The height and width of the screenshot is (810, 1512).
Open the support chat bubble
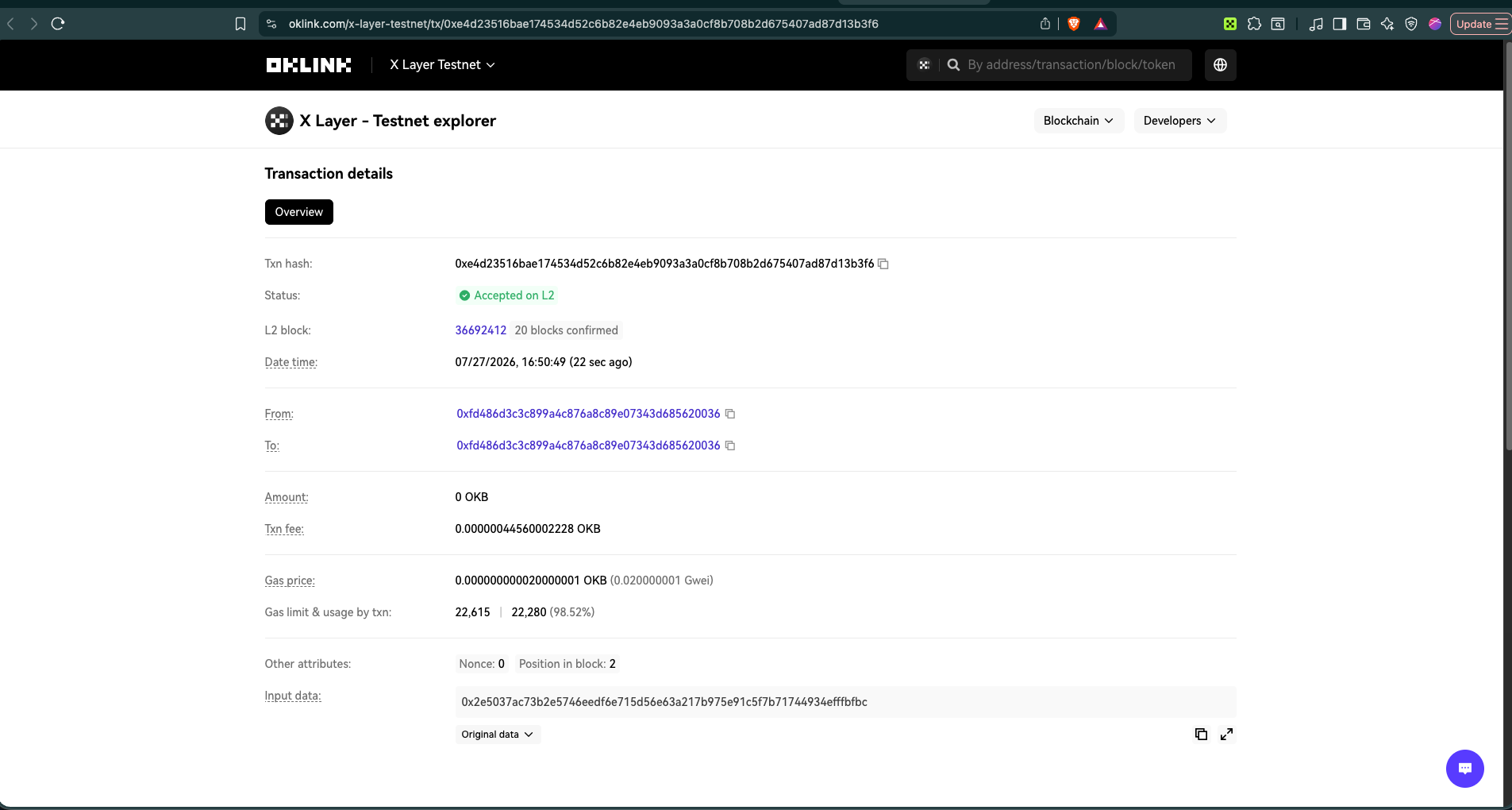coord(1464,769)
